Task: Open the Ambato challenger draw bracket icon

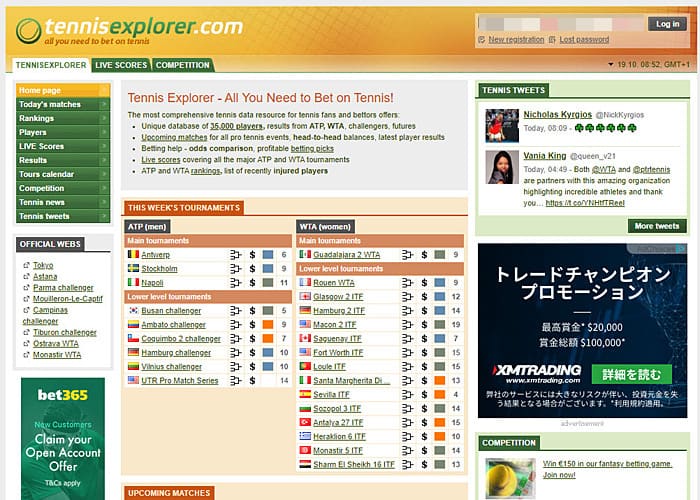Action: 235,325
